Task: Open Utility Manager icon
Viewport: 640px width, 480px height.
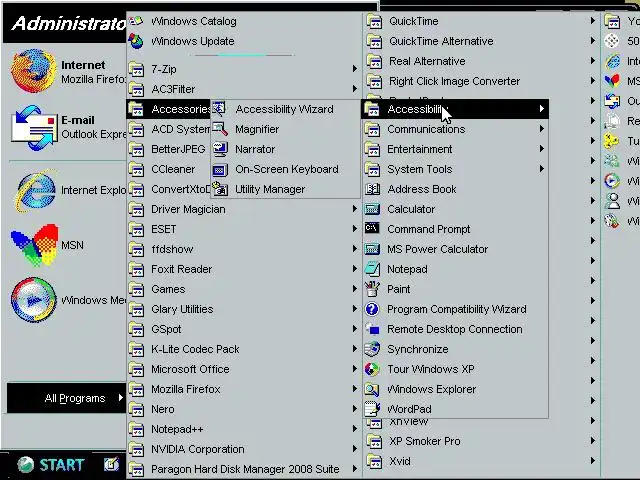Action: point(220,189)
